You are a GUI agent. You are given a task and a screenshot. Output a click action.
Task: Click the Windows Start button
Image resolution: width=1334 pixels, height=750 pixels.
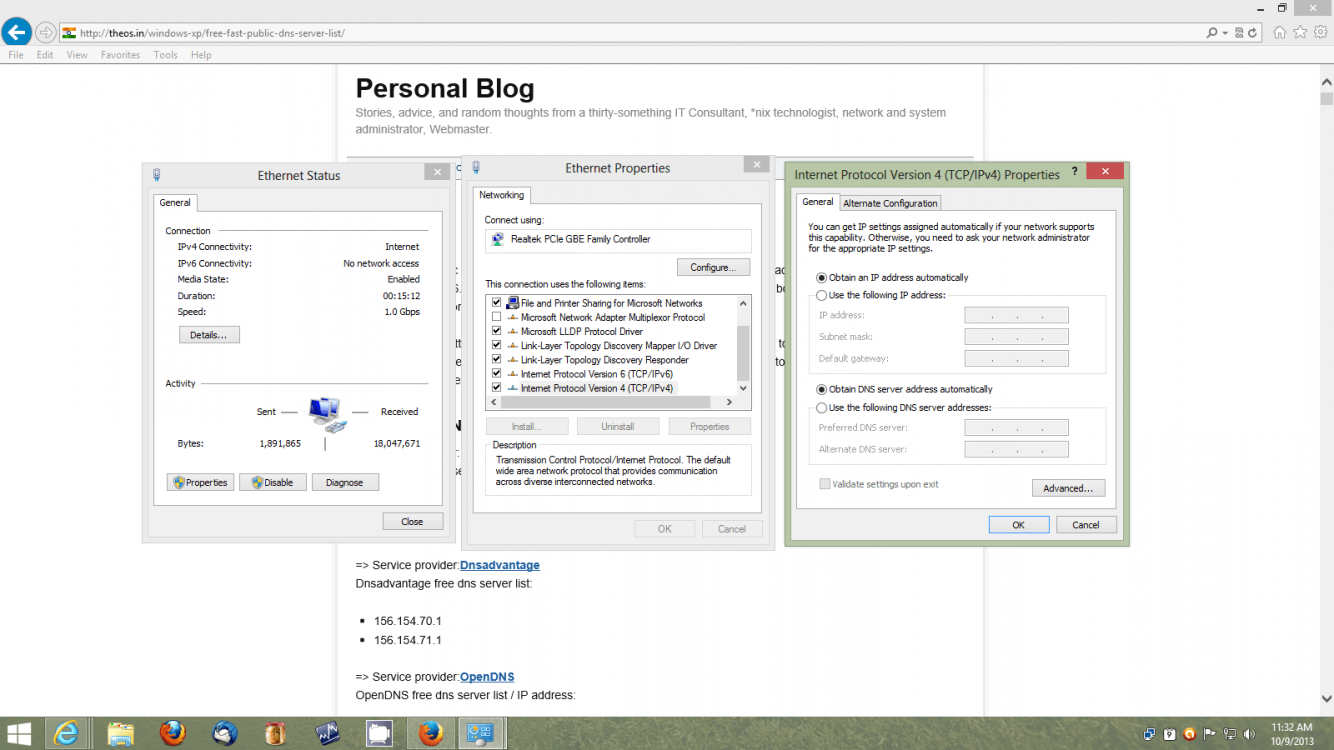(18, 734)
